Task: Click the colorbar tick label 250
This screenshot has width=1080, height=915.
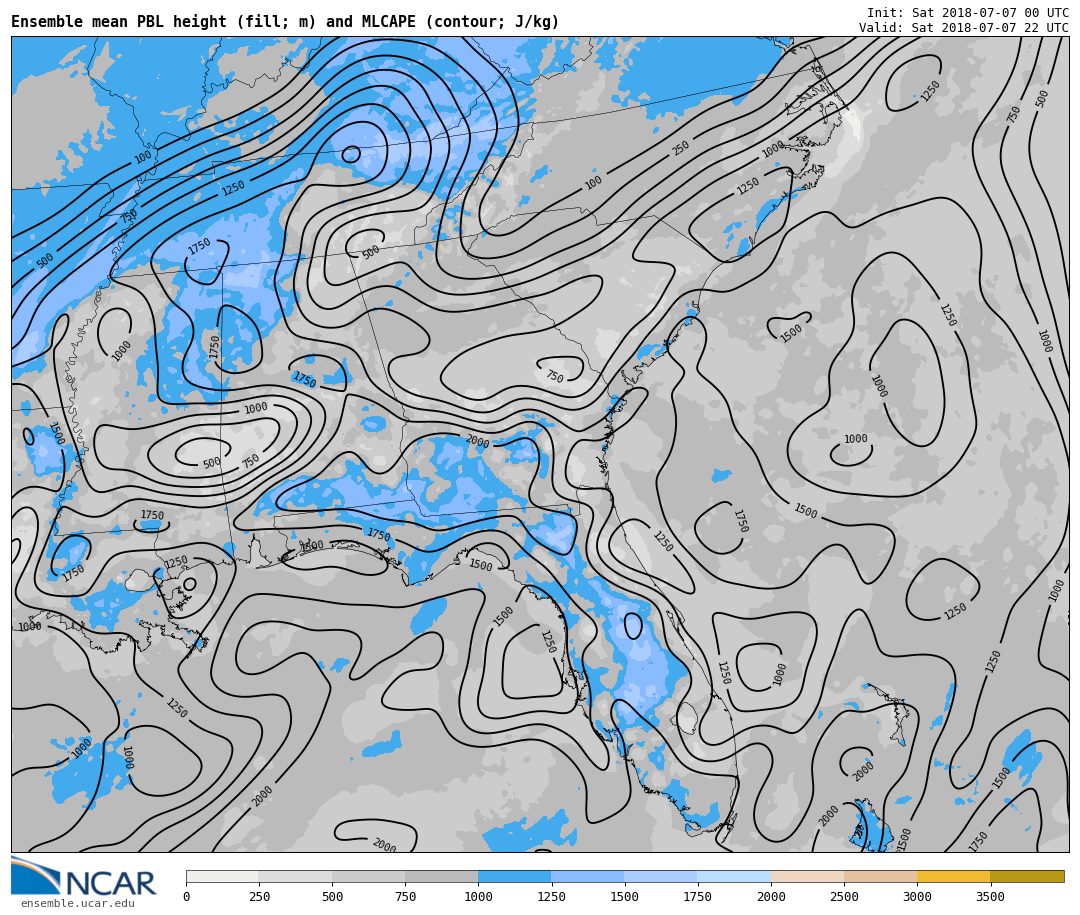Action: [259, 896]
